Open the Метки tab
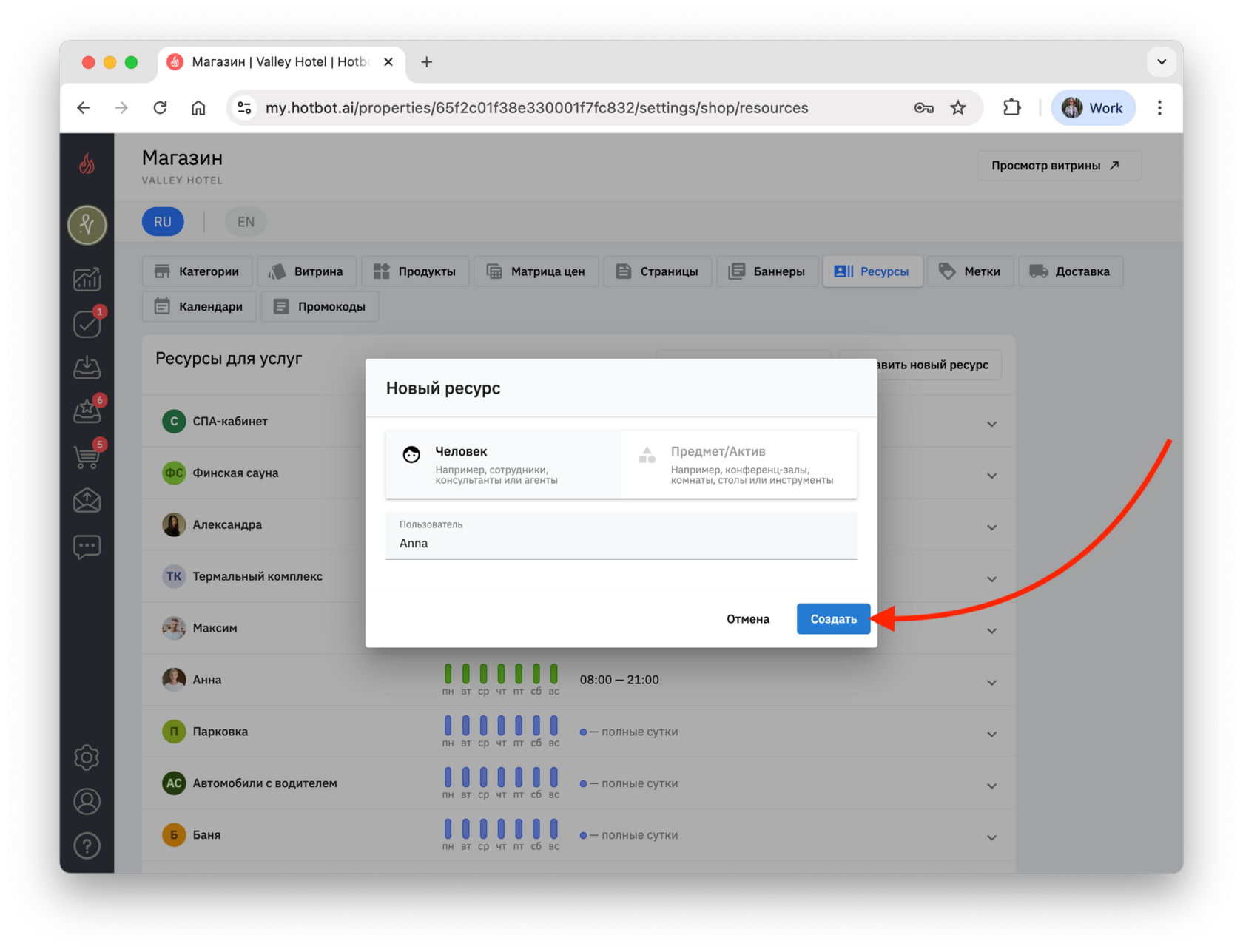 pyautogui.click(x=970, y=271)
